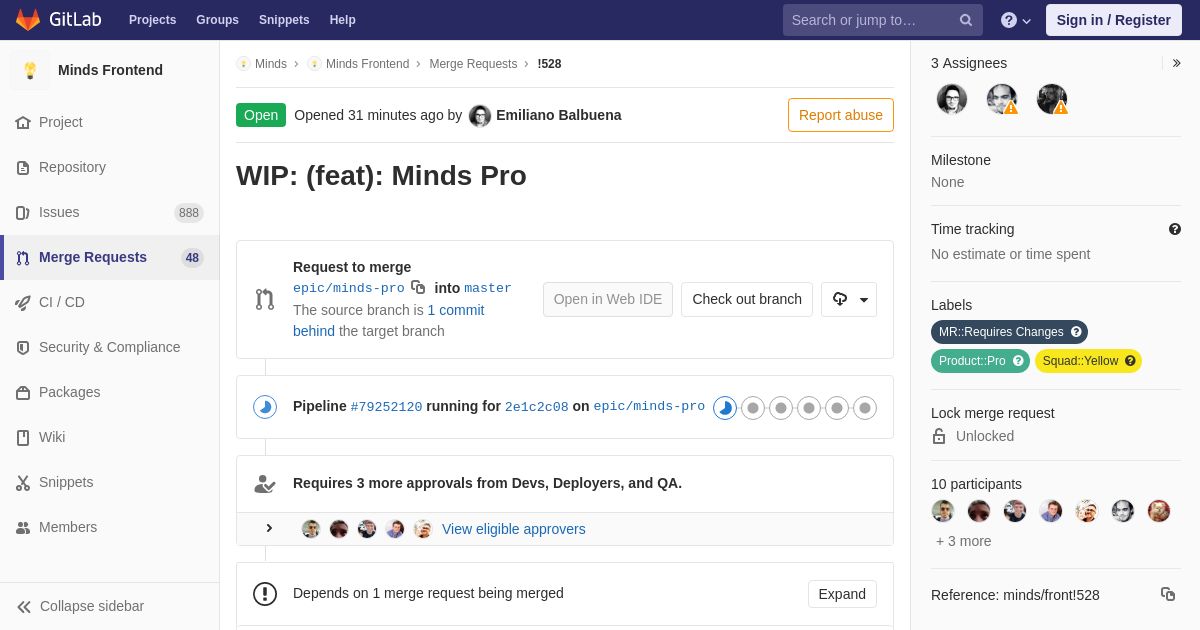Open the Time tracking help icon
This screenshot has height=630, width=1200.
click(1175, 229)
